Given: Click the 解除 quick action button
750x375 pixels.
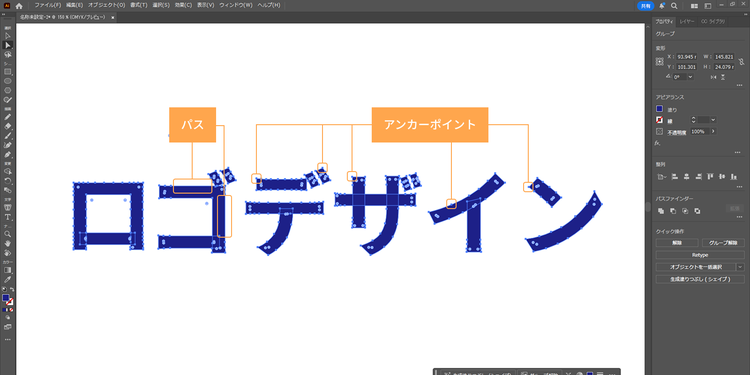Looking at the screenshot, I should click(x=677, y=243).
